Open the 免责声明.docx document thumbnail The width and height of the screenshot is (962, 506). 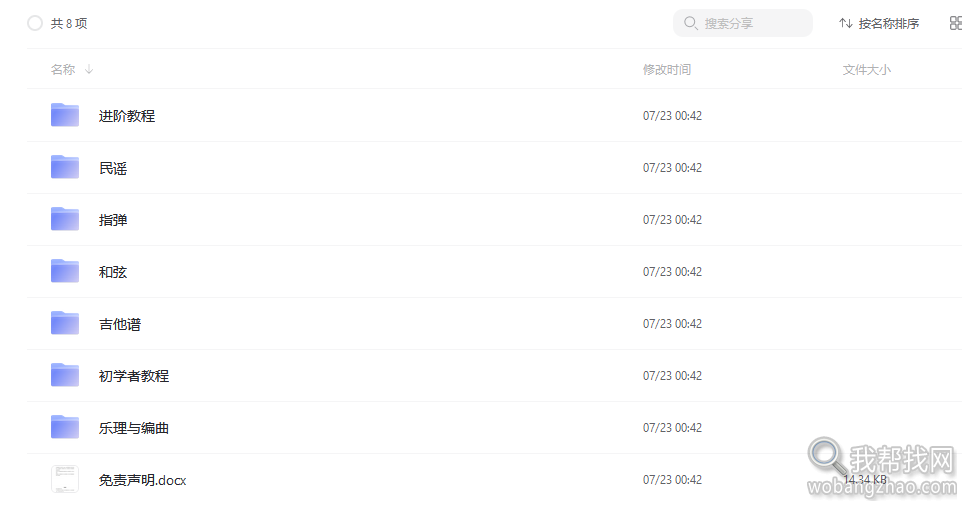coord(65,479)
